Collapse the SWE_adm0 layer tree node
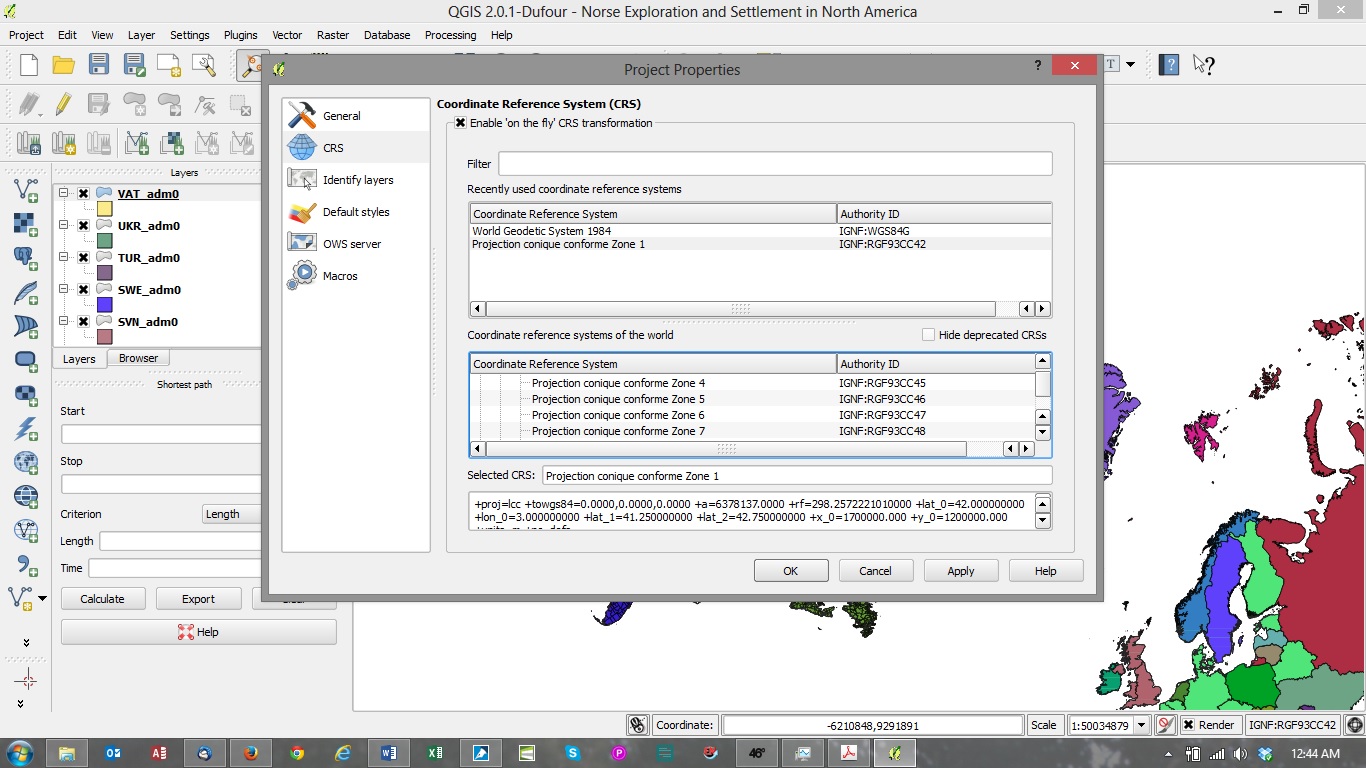The image size is (1366, 768). (64, 289)
